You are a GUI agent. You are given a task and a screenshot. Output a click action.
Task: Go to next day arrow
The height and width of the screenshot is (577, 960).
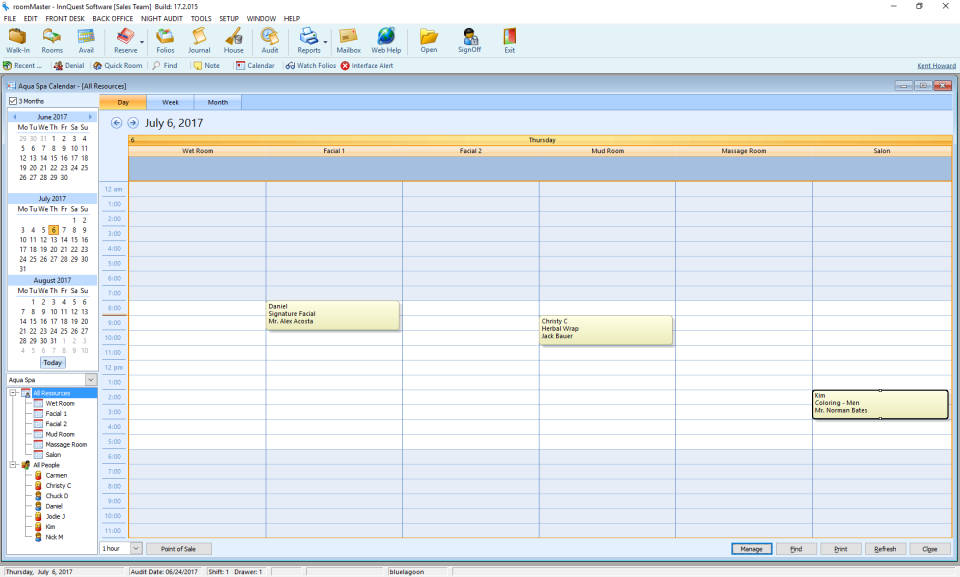pyautogui.click(x=132, y=123)
